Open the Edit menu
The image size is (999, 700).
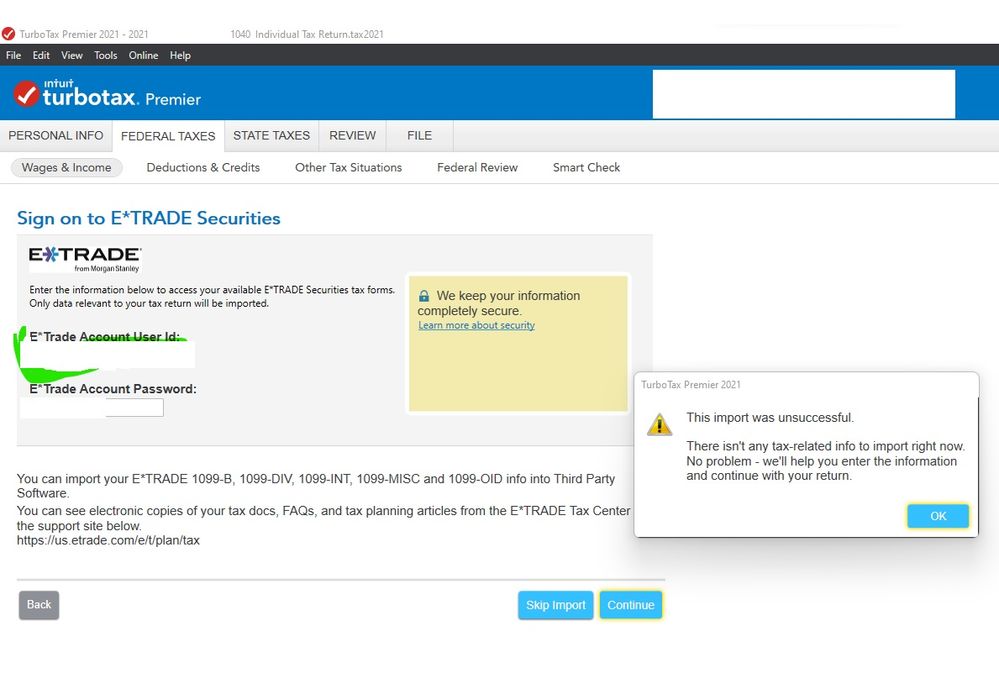(x=41, y=55)
